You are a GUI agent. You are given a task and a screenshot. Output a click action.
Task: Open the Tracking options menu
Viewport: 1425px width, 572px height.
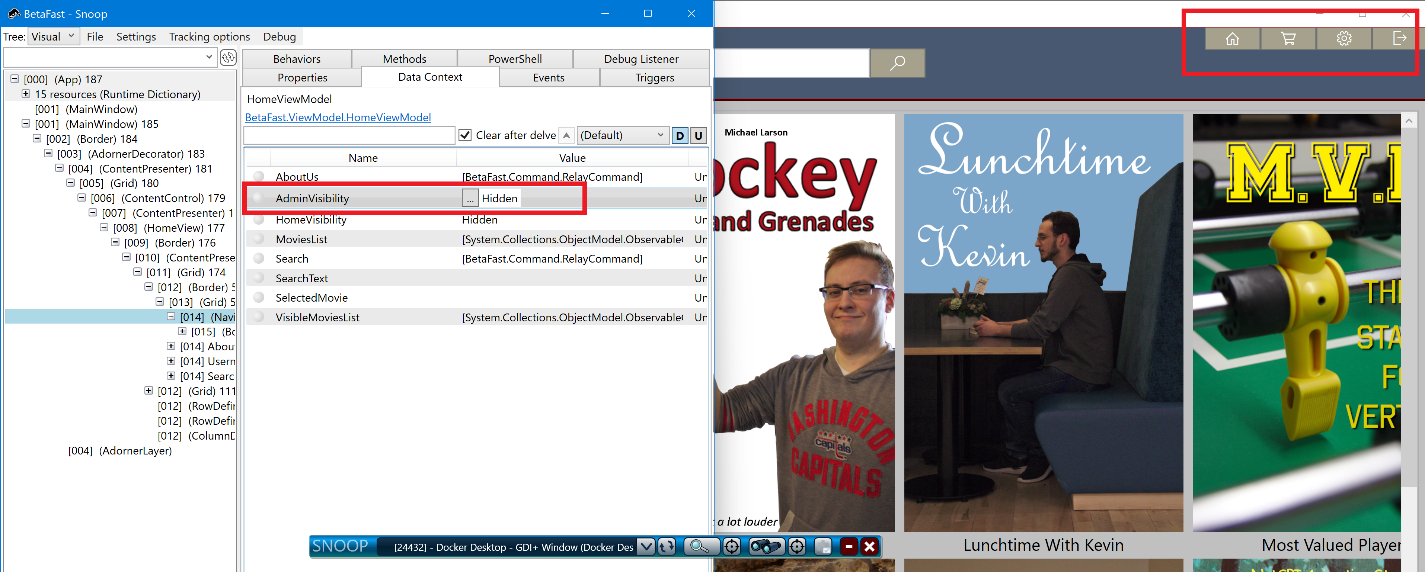pyautogui.click(x=210, y=37)
